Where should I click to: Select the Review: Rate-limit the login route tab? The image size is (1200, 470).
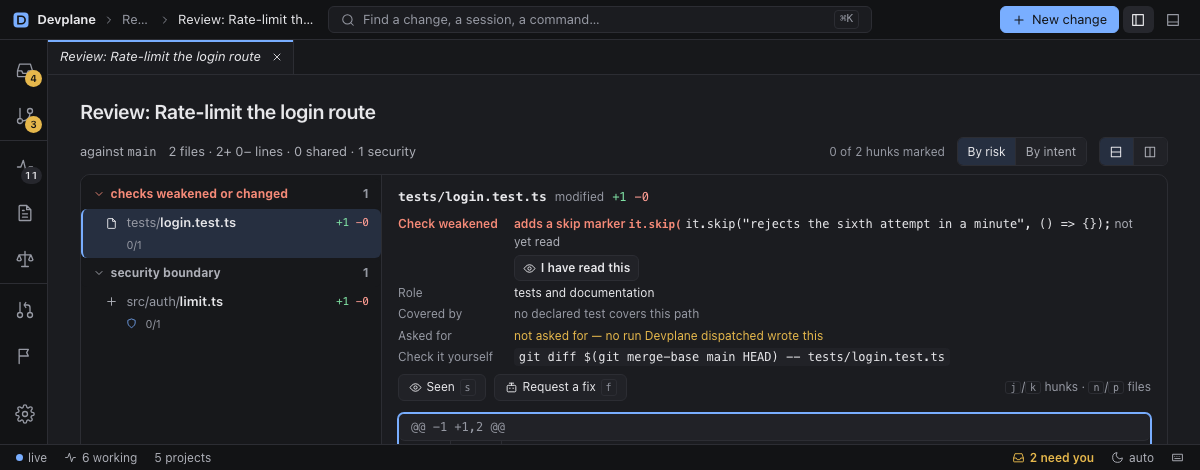170,57
